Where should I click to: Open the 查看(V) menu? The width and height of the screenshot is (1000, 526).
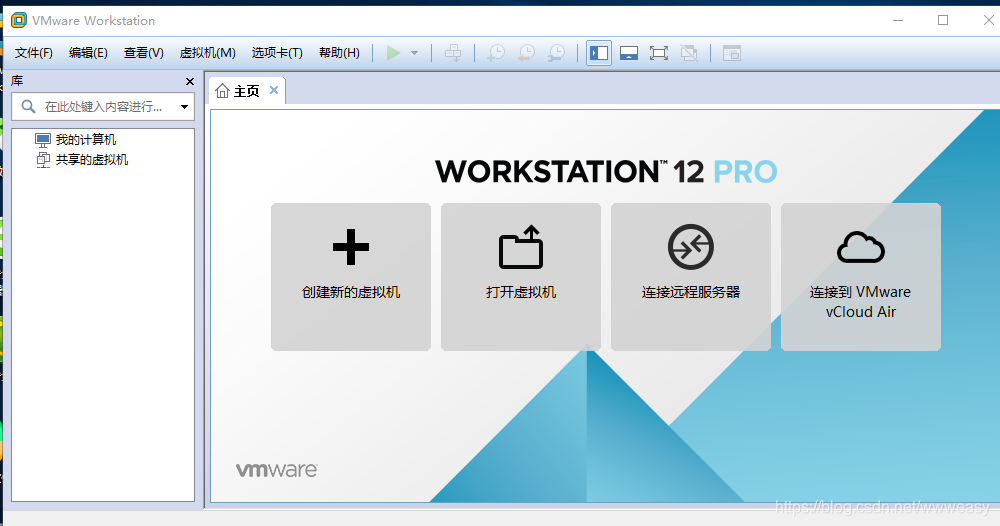tap(143, 53)
